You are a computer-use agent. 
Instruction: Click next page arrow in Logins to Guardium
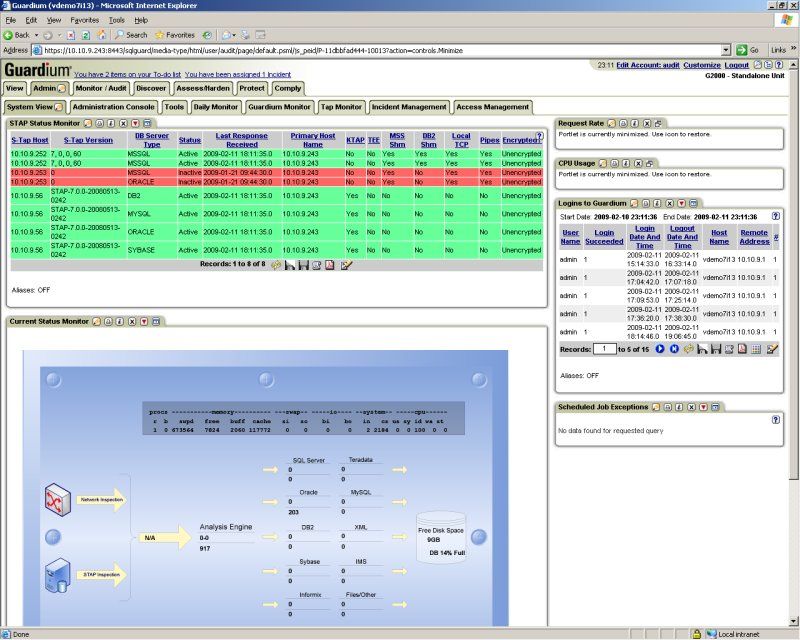660,349
